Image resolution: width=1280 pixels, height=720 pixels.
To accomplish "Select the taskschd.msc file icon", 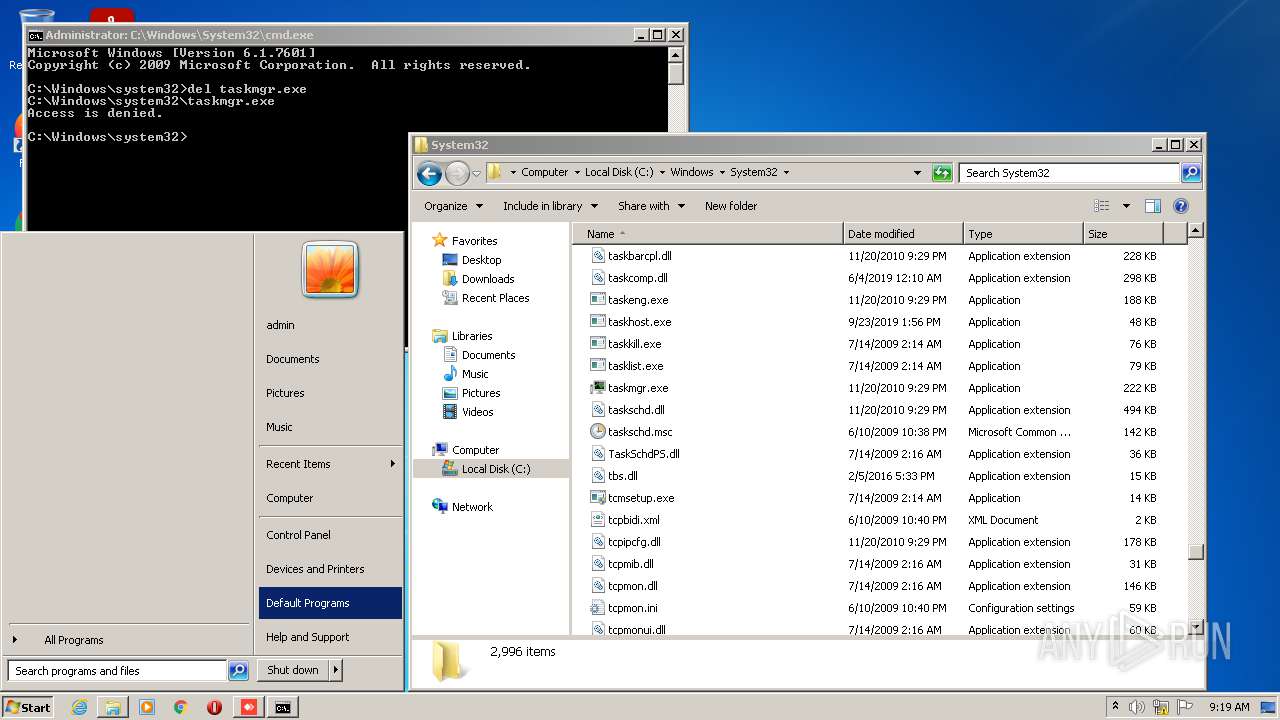I will [598, 432].
